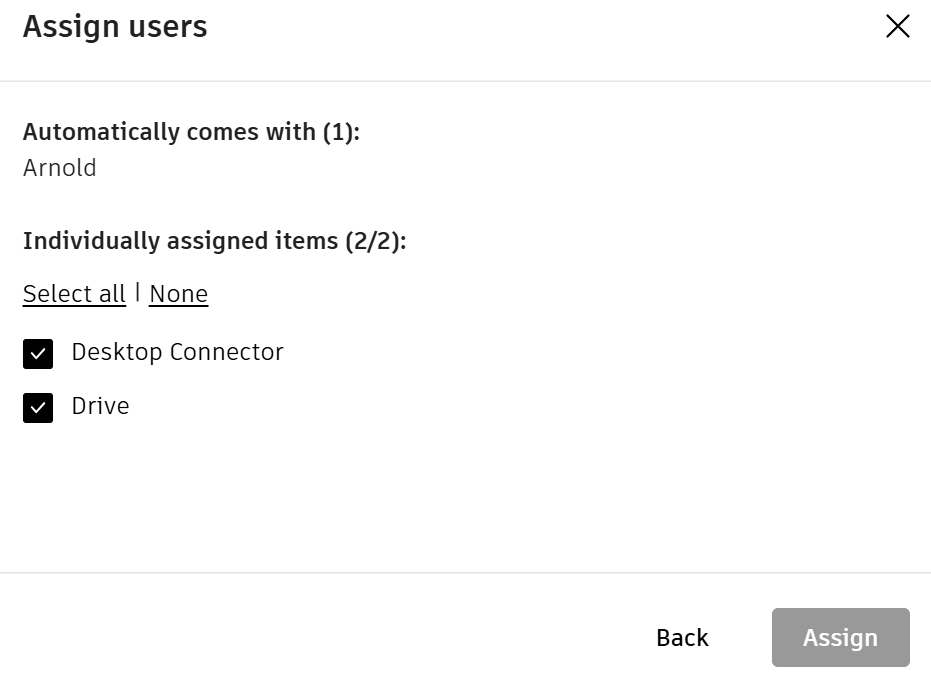Screen dimensions: 931x676
Task: Click the Assign users dialog title
Action: point(115,27)
